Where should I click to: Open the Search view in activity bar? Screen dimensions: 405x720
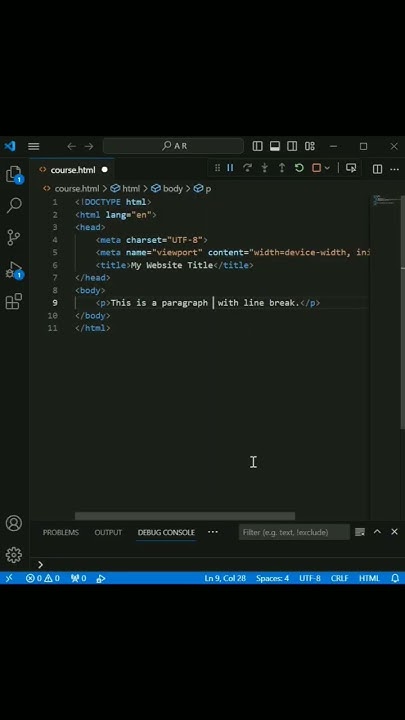point(14,205)
